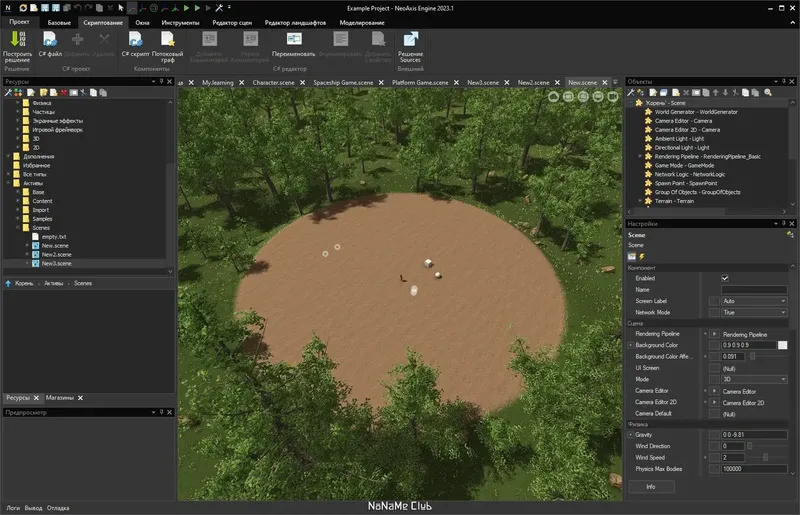The image size is (800, 515).
Task: Expand the Gravity property
Action: pyautogui.click(x=630, y=435)
